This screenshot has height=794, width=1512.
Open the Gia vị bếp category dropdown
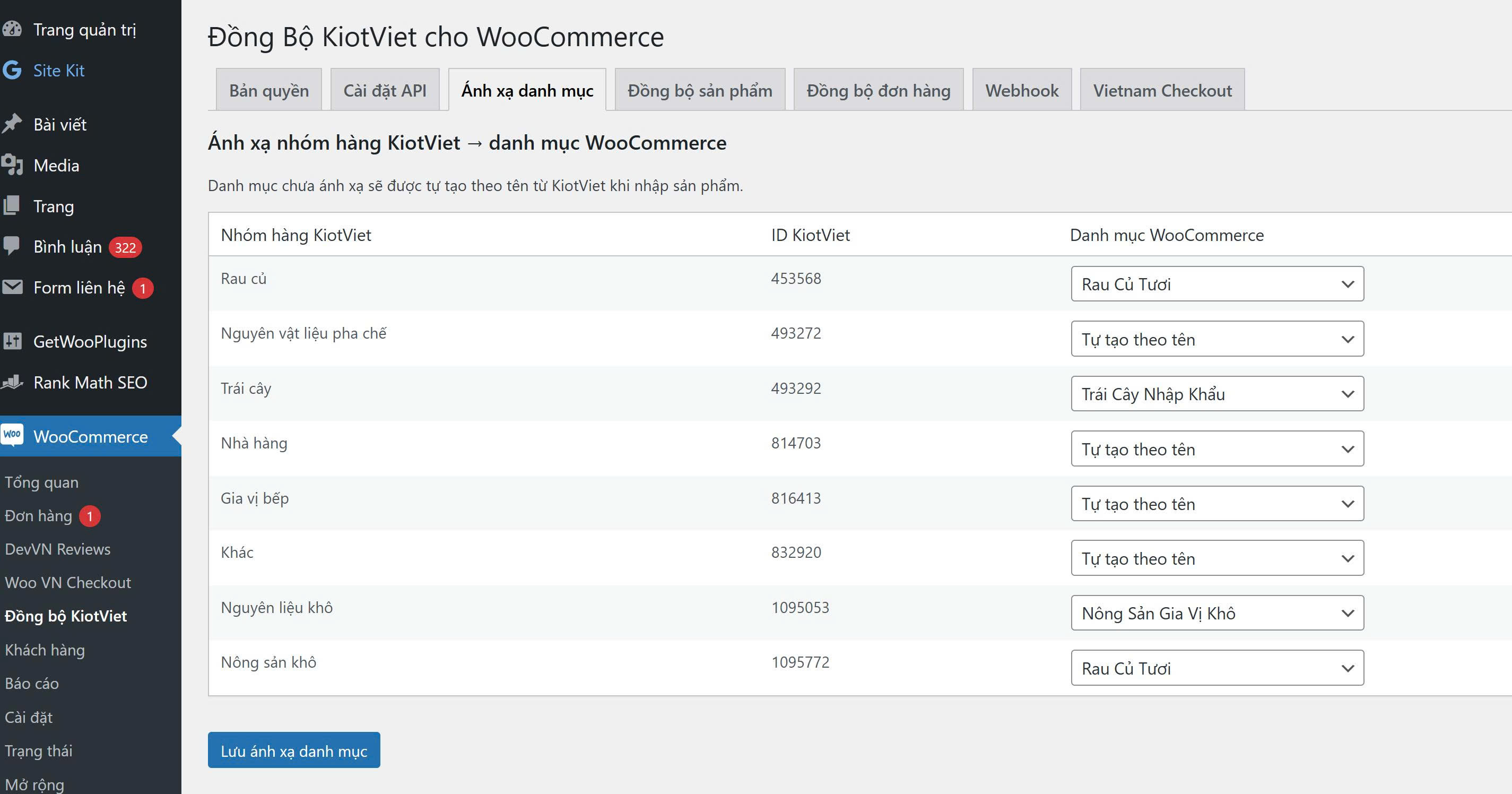pyautogui.click(x=1218, y=503)
